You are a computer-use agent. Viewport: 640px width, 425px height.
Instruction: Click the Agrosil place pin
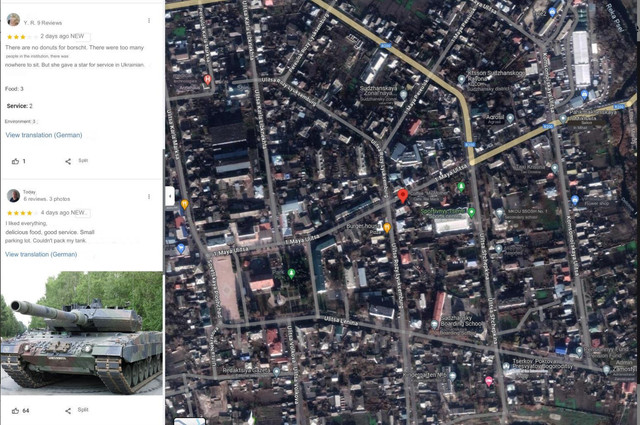510,118
